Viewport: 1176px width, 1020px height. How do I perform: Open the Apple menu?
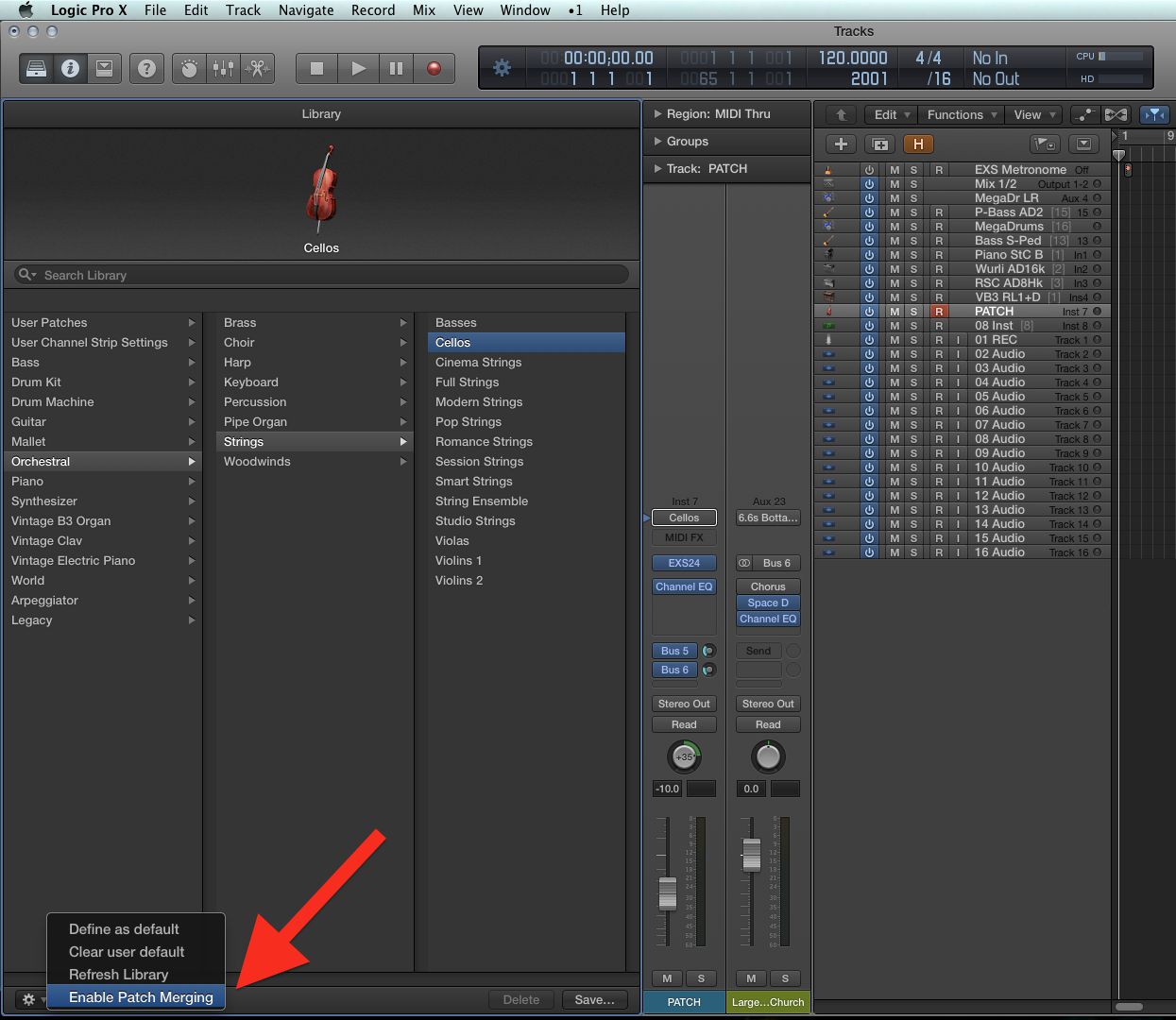coord(26,10)
